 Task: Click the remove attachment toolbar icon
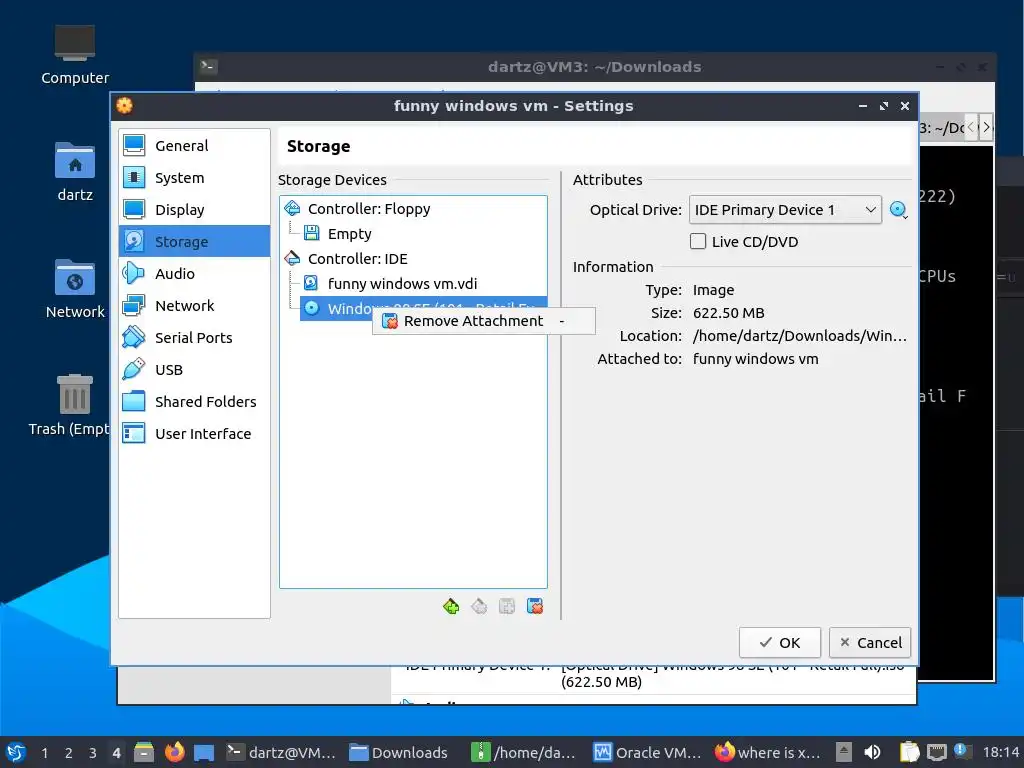click(x=535, y=607)
